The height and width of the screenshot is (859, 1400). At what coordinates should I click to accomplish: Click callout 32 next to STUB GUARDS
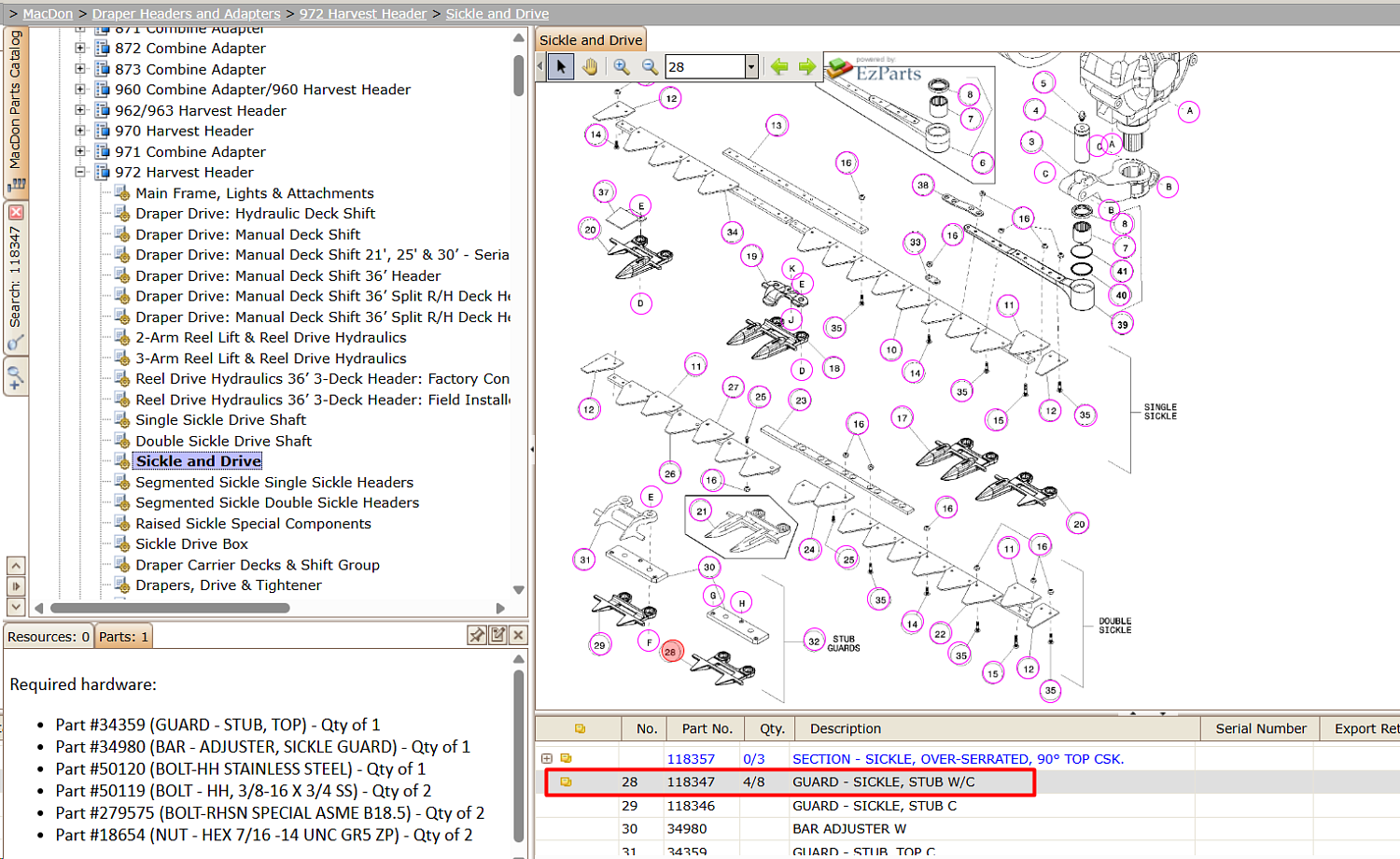815,641
